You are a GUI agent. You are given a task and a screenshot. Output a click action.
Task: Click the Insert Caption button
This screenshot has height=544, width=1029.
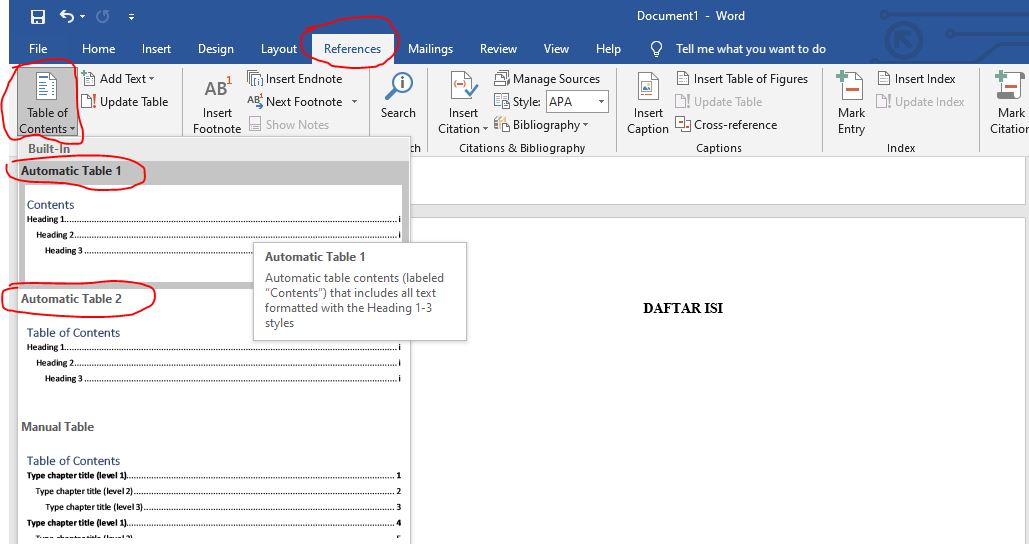point(648,103)
